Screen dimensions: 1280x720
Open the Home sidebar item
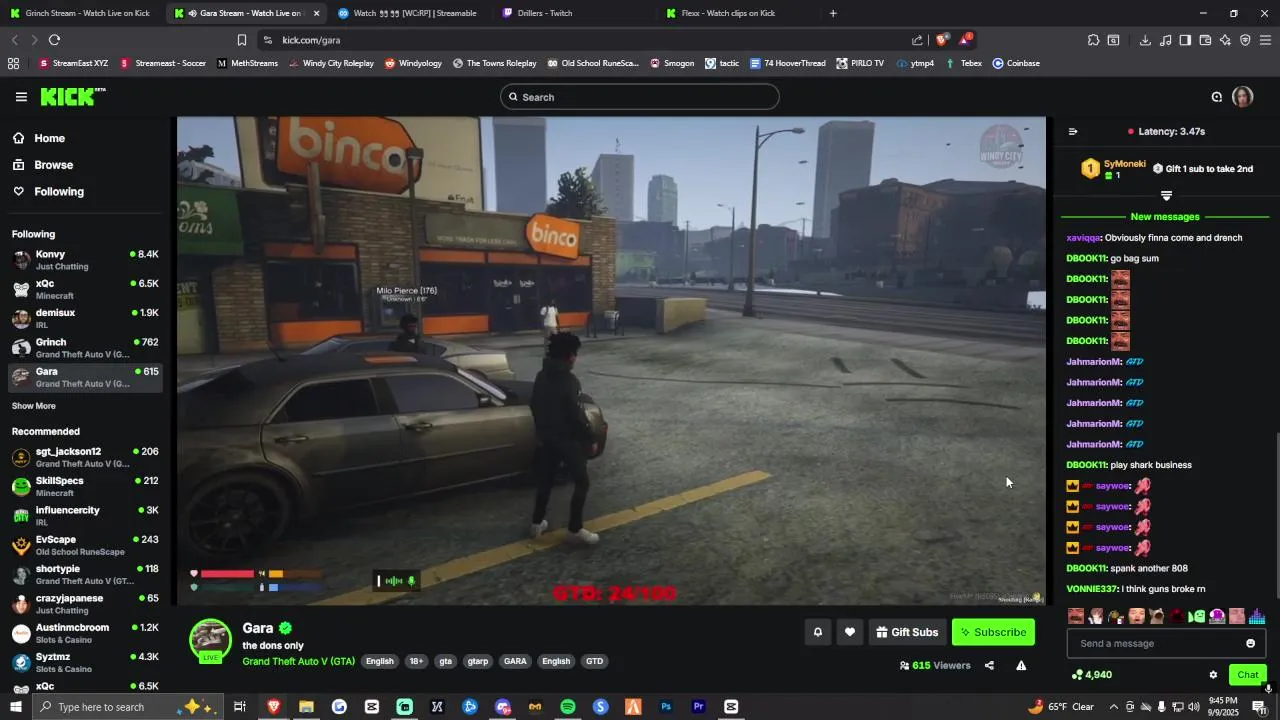(85, 138)
